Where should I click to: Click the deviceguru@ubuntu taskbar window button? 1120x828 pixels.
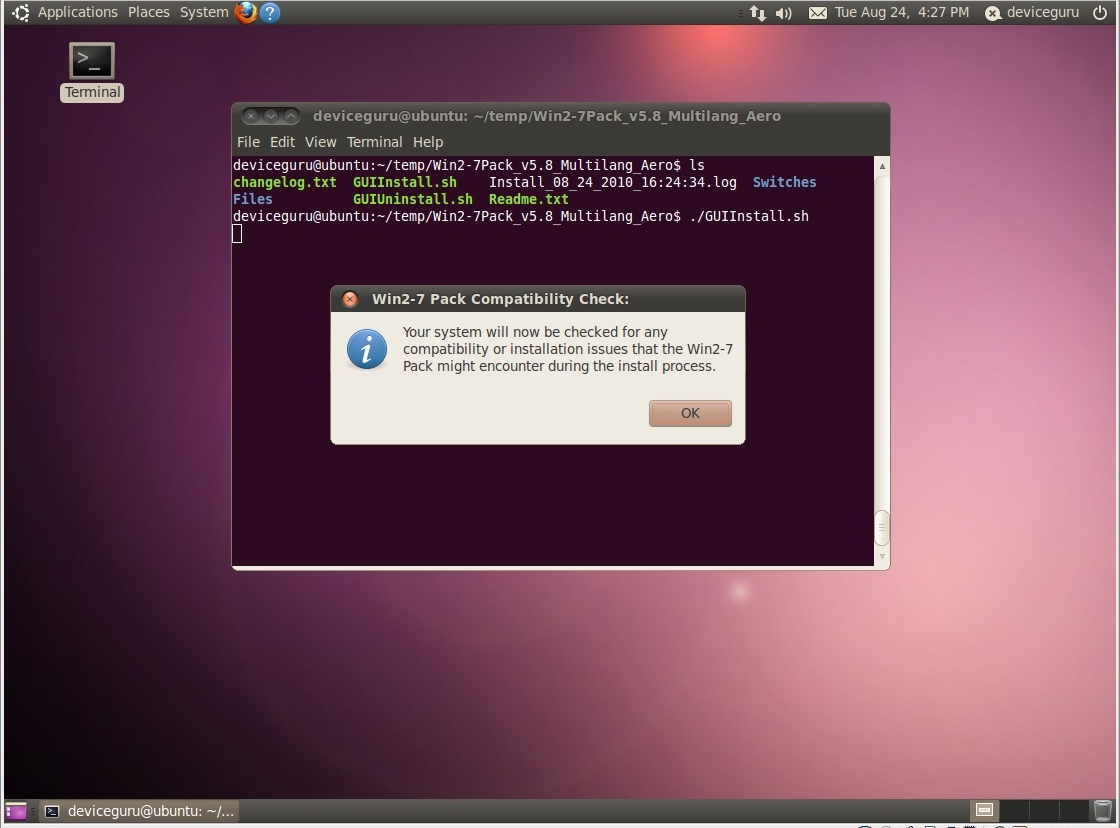tap(139, 811)
